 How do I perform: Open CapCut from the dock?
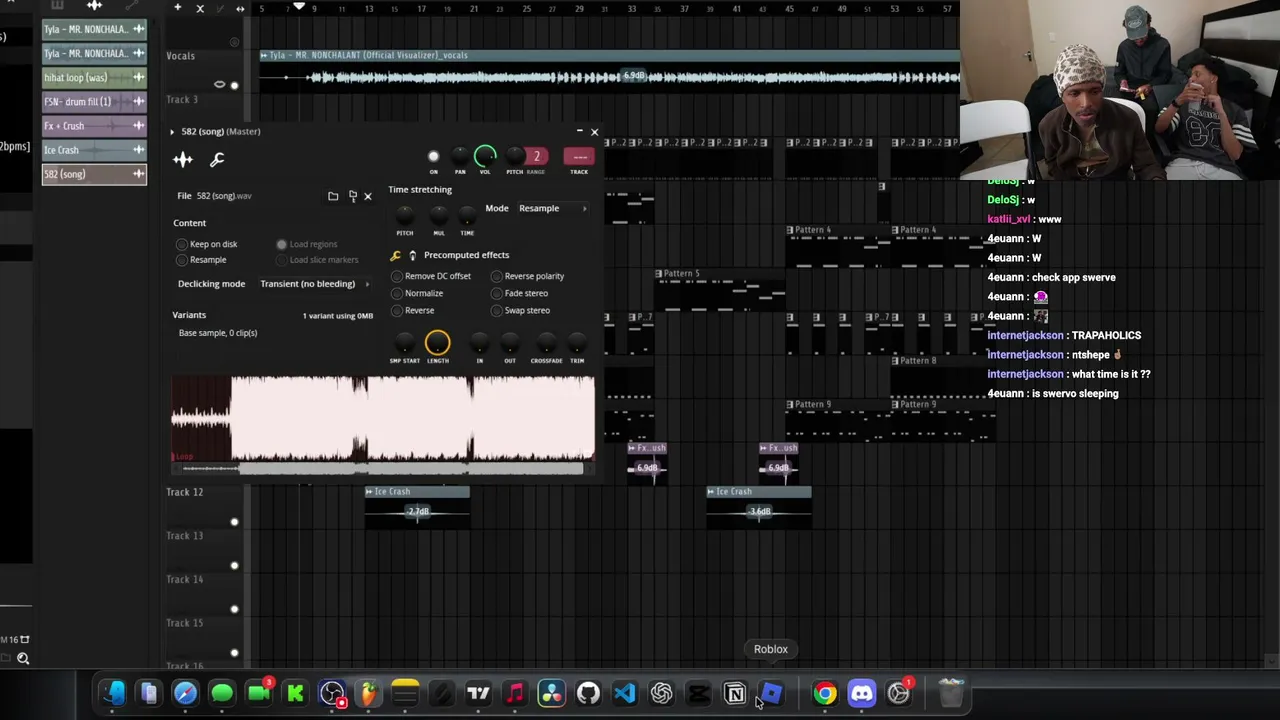[x=698, y=693]
